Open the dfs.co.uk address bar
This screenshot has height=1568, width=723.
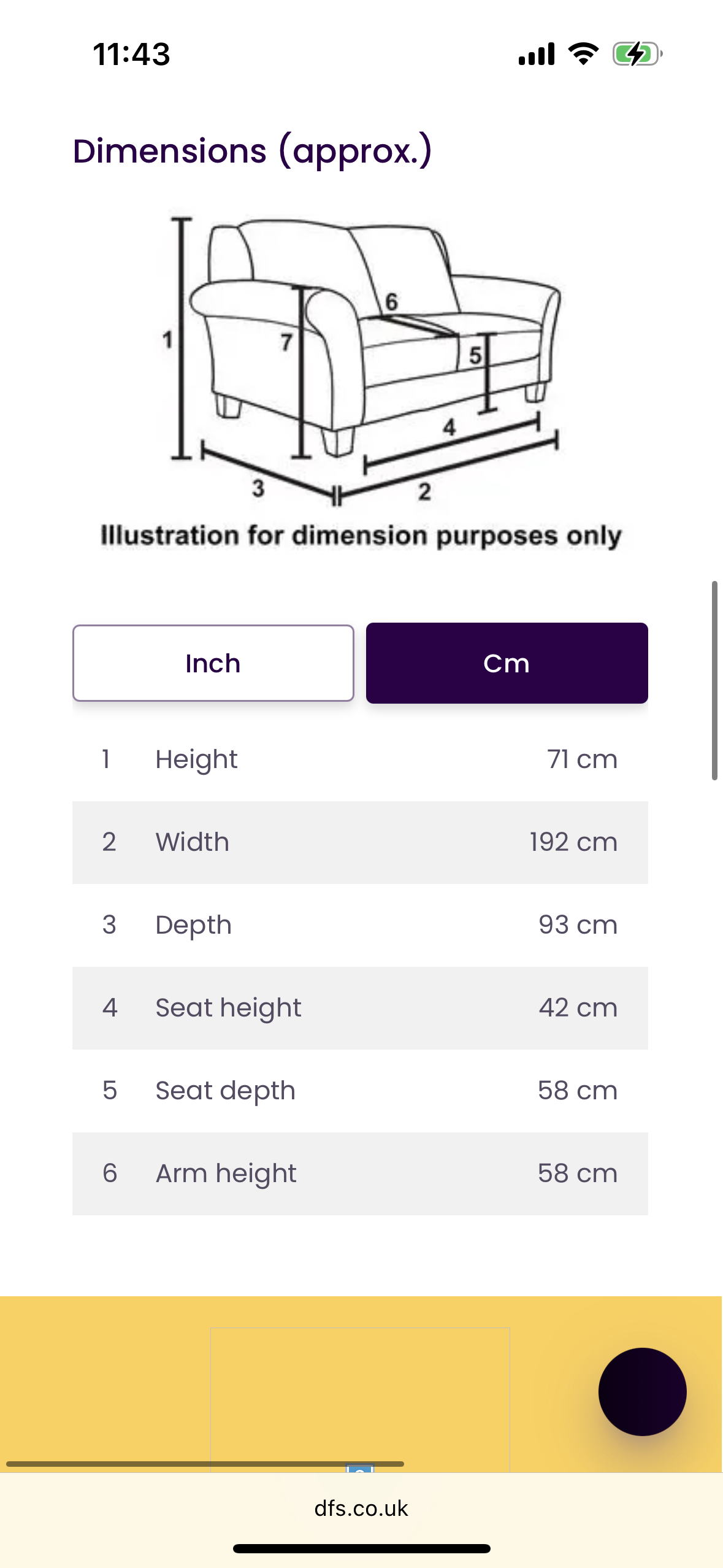tap(361, 1508)
